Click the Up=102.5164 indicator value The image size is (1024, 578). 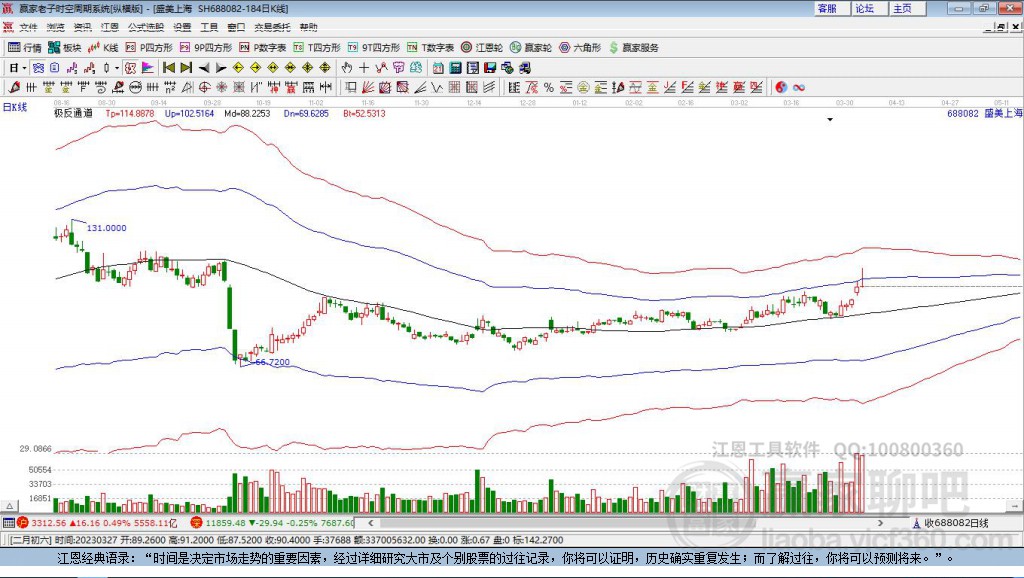click(189, 114)
